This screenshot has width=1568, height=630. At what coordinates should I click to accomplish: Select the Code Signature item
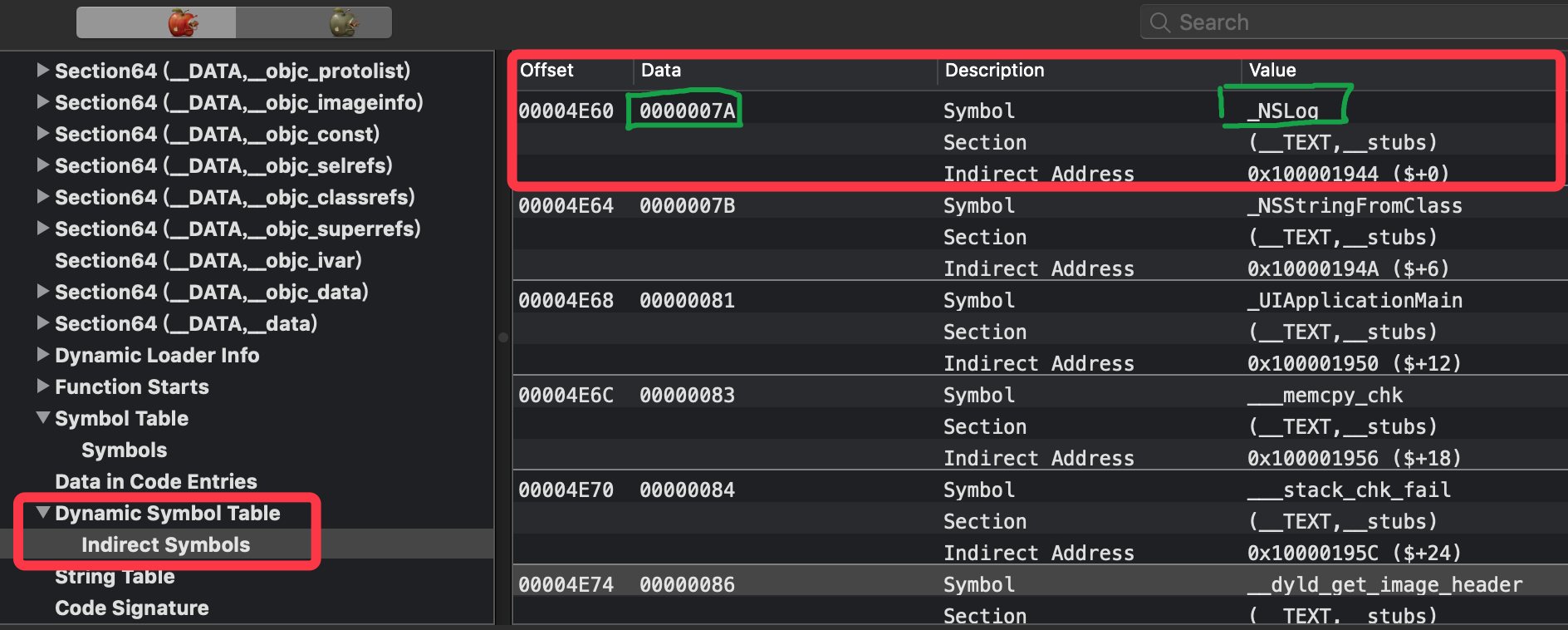click(131, 608)
